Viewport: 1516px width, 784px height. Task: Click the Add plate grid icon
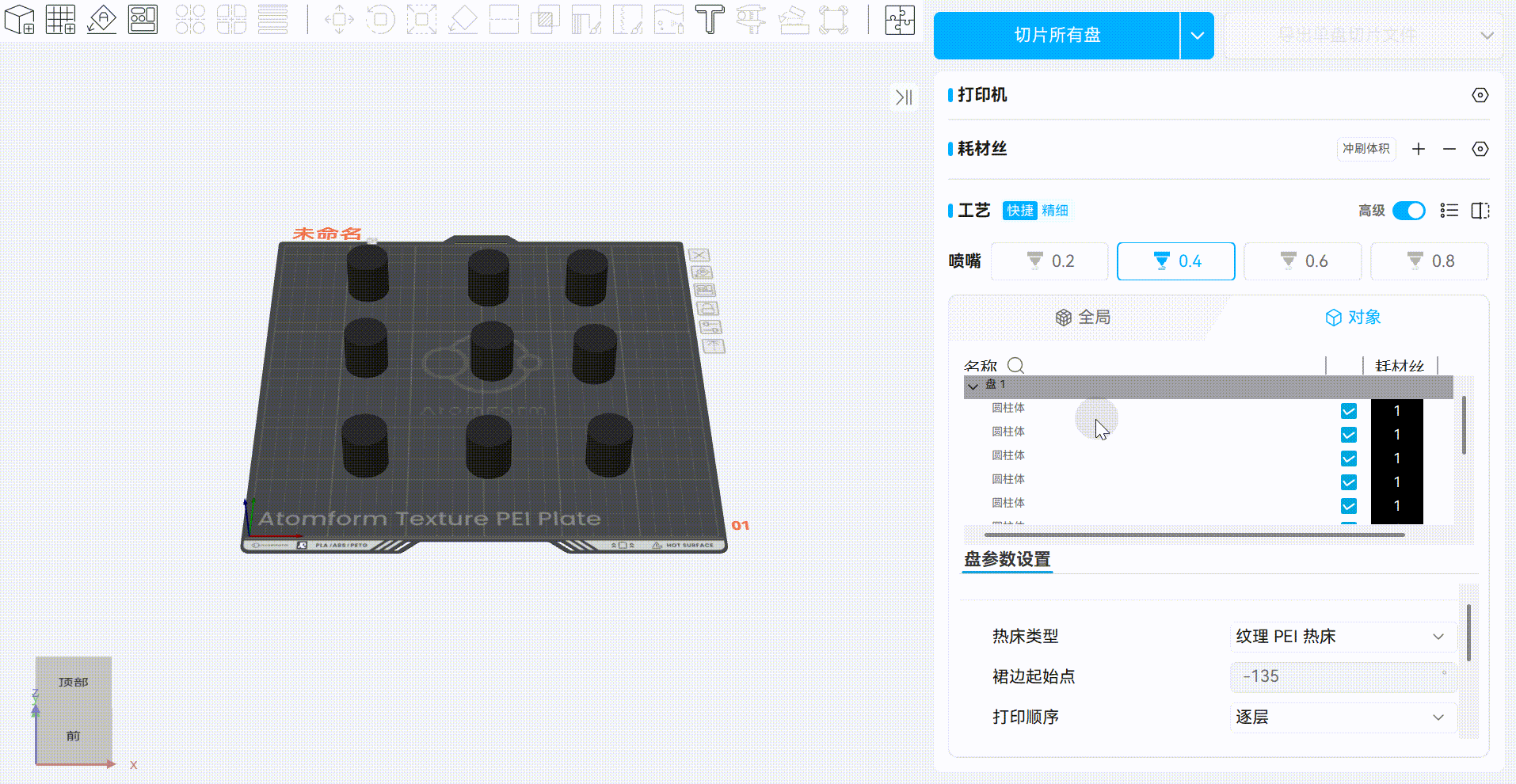coord(61,19)
